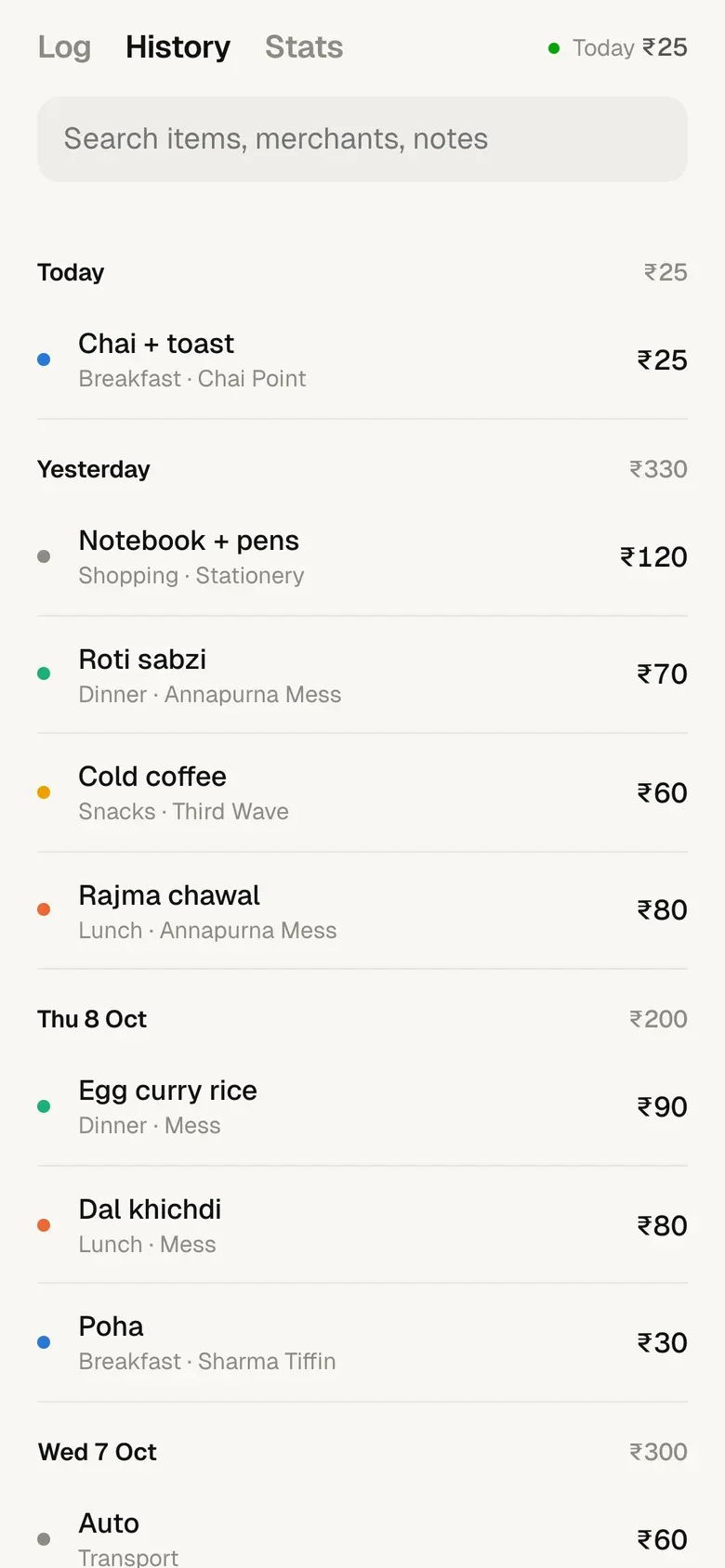The width and height of the screenshot is (725, 1568).
Task: Select the History tab
Action: [178, 46]
